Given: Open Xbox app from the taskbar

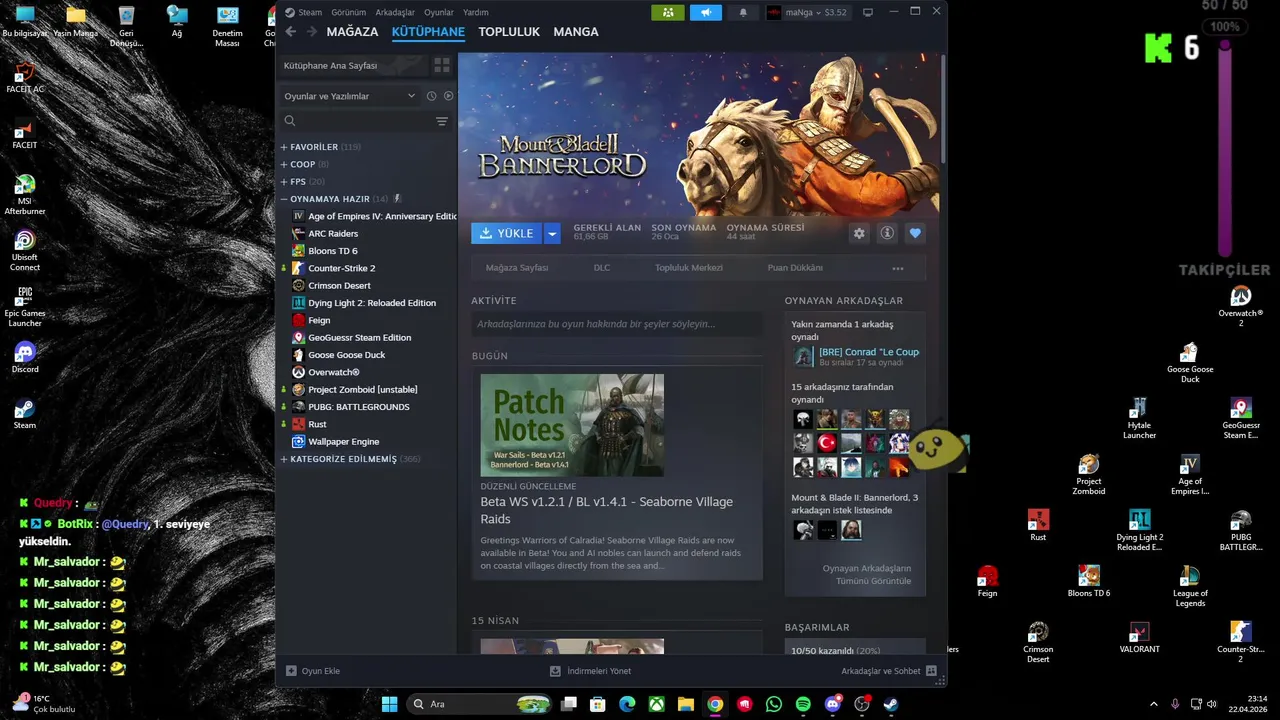Looking at the screenshot, I should (x=656, y=704).
